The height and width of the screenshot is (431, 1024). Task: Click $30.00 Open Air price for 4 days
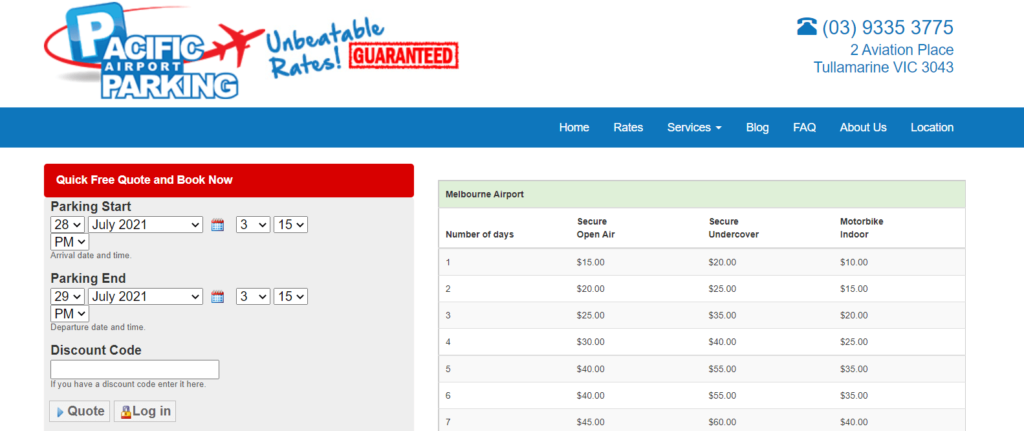point(590,342)
